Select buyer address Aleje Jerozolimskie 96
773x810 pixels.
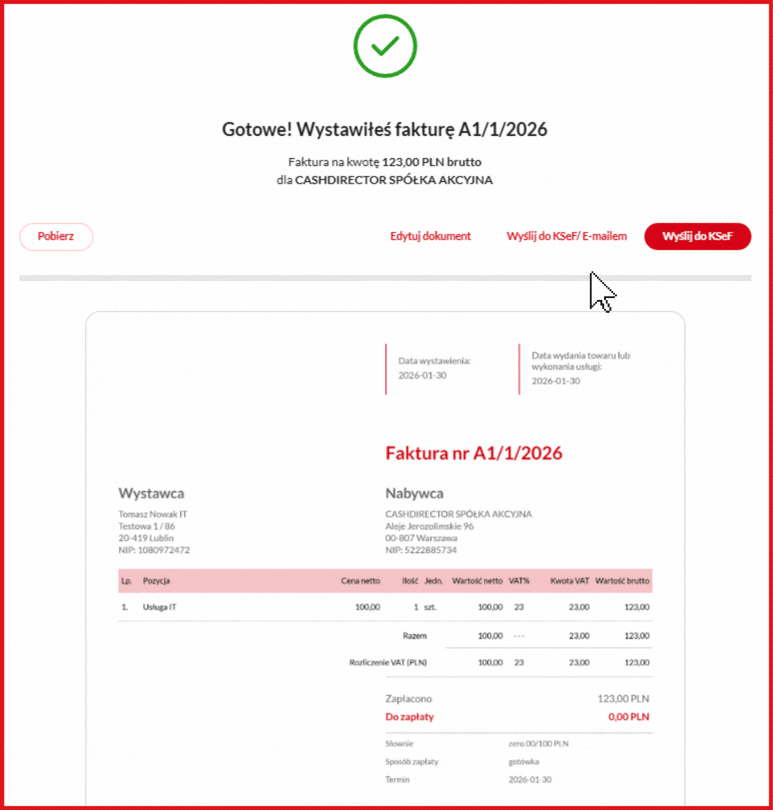point(429,526)
